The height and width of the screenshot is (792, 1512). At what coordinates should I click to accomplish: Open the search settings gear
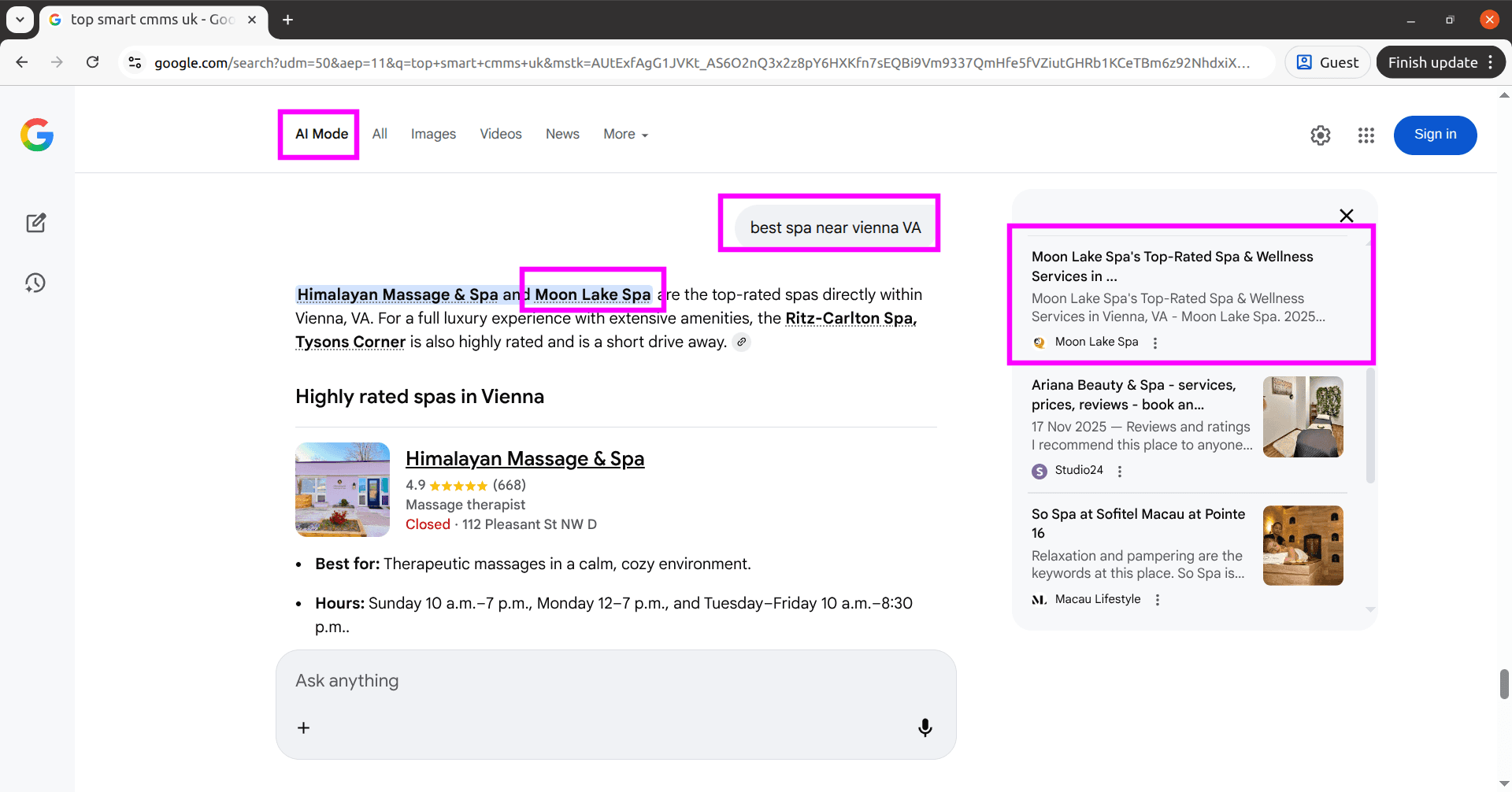[x=1321, y=135]
